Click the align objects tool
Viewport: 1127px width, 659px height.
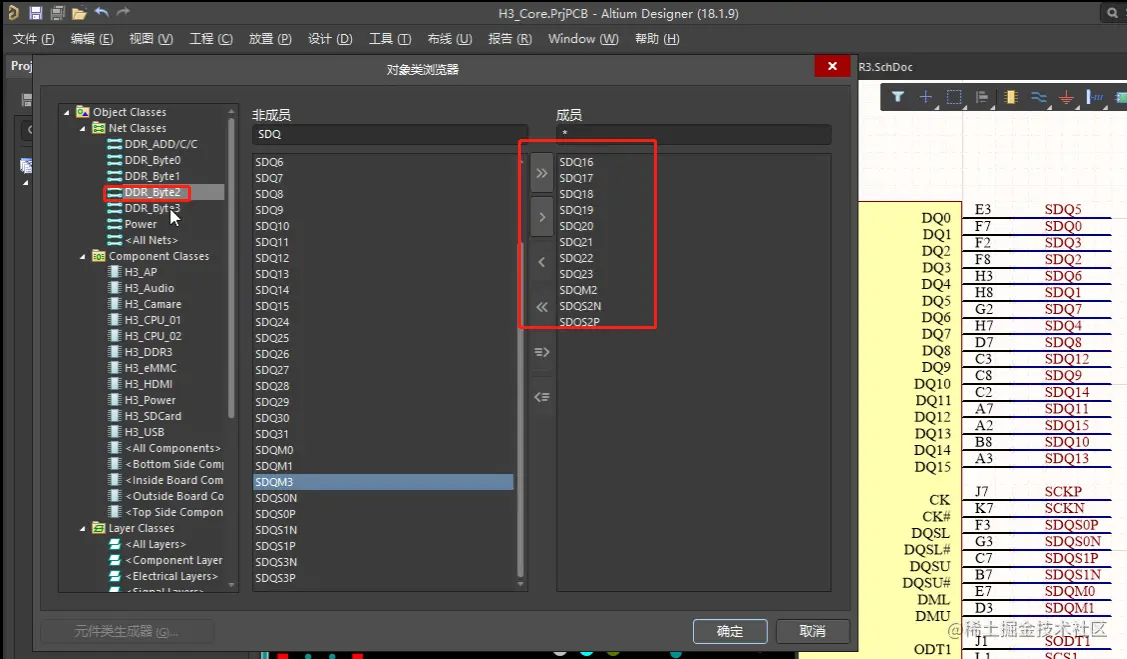[x=982, y=97]
